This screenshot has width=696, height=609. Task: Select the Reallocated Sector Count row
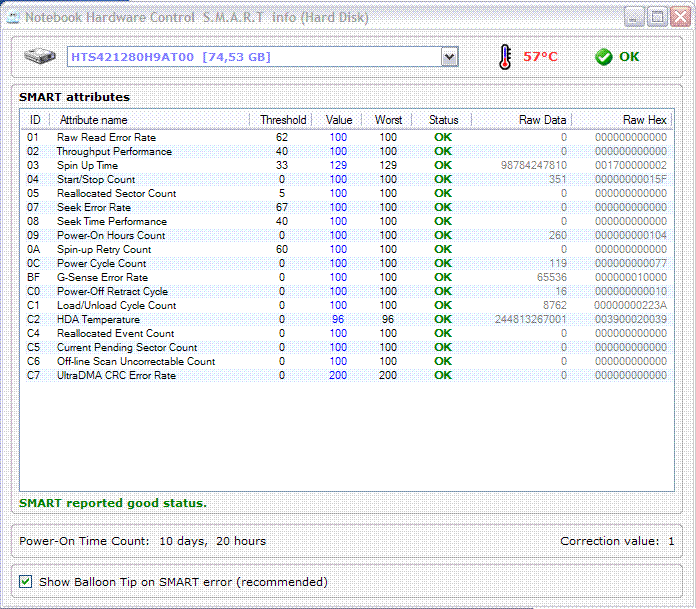coord(347,193)
